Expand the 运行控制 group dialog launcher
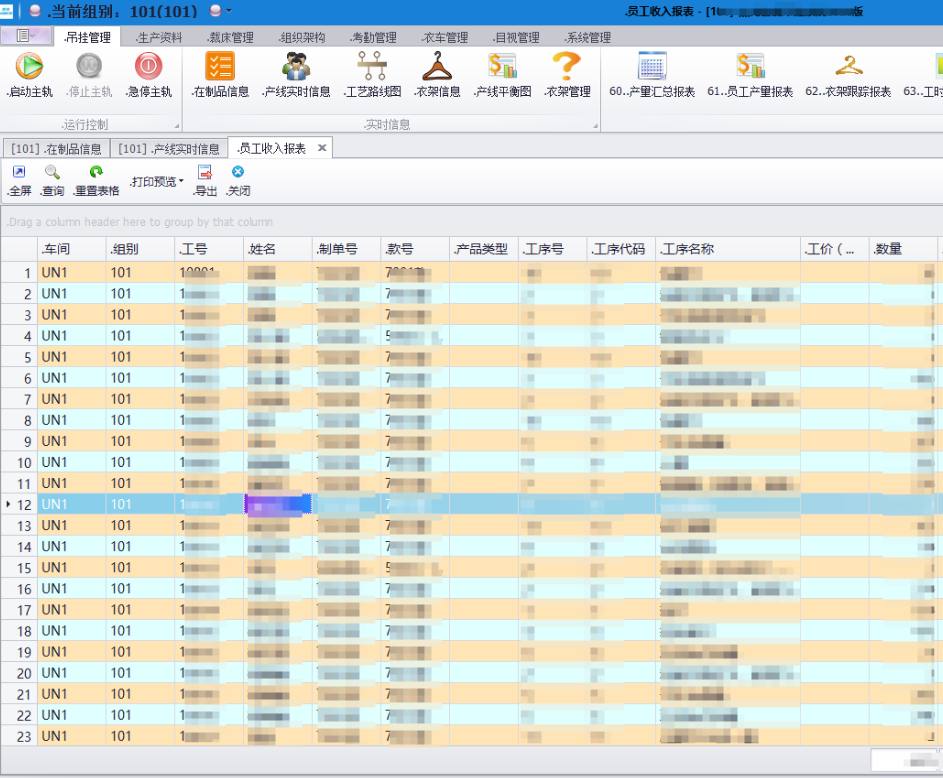Viewport: 943px width, 778px height. 177,126
